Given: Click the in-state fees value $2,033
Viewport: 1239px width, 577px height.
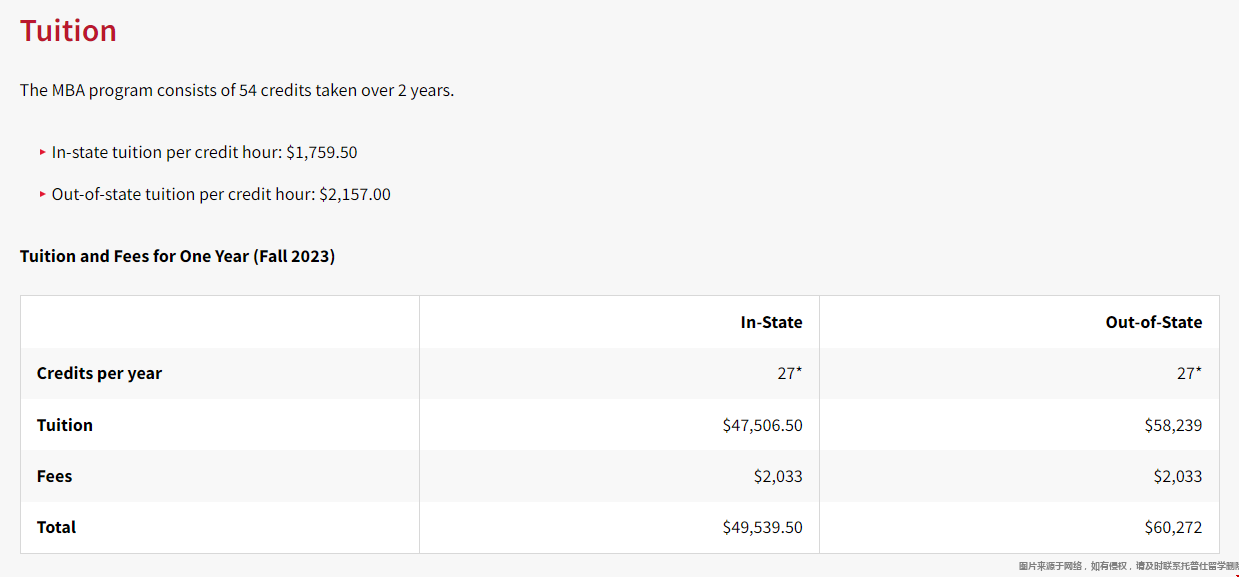Looking at the screenshot, I should coord(778,476).
